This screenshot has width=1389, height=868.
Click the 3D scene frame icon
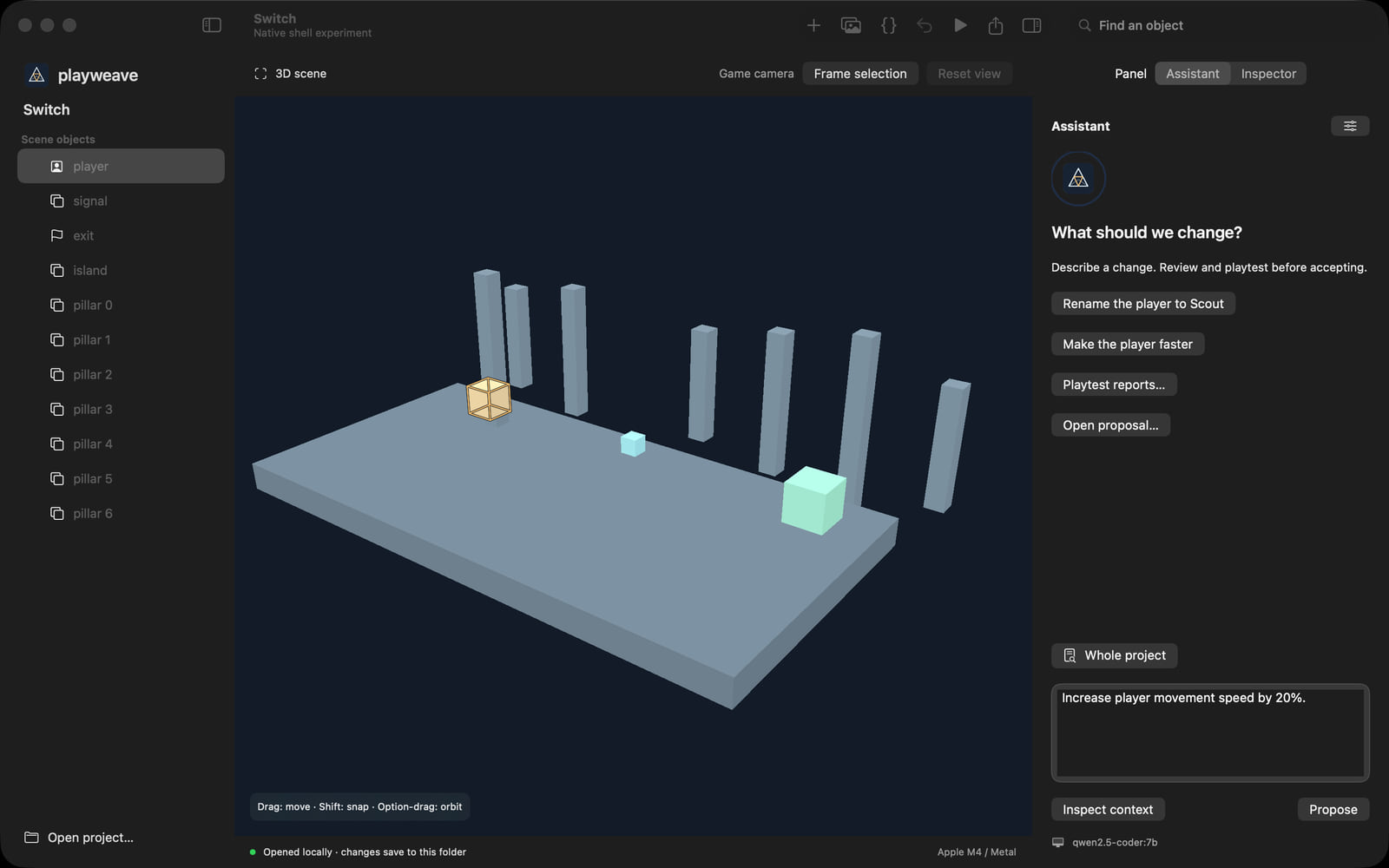pos(260,74)
